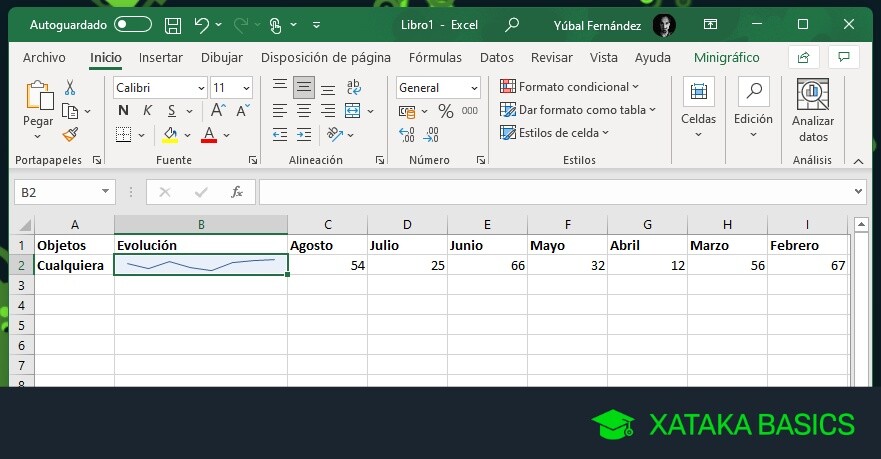Increase indent icon
881x459 pixels.
pos(304,135)
